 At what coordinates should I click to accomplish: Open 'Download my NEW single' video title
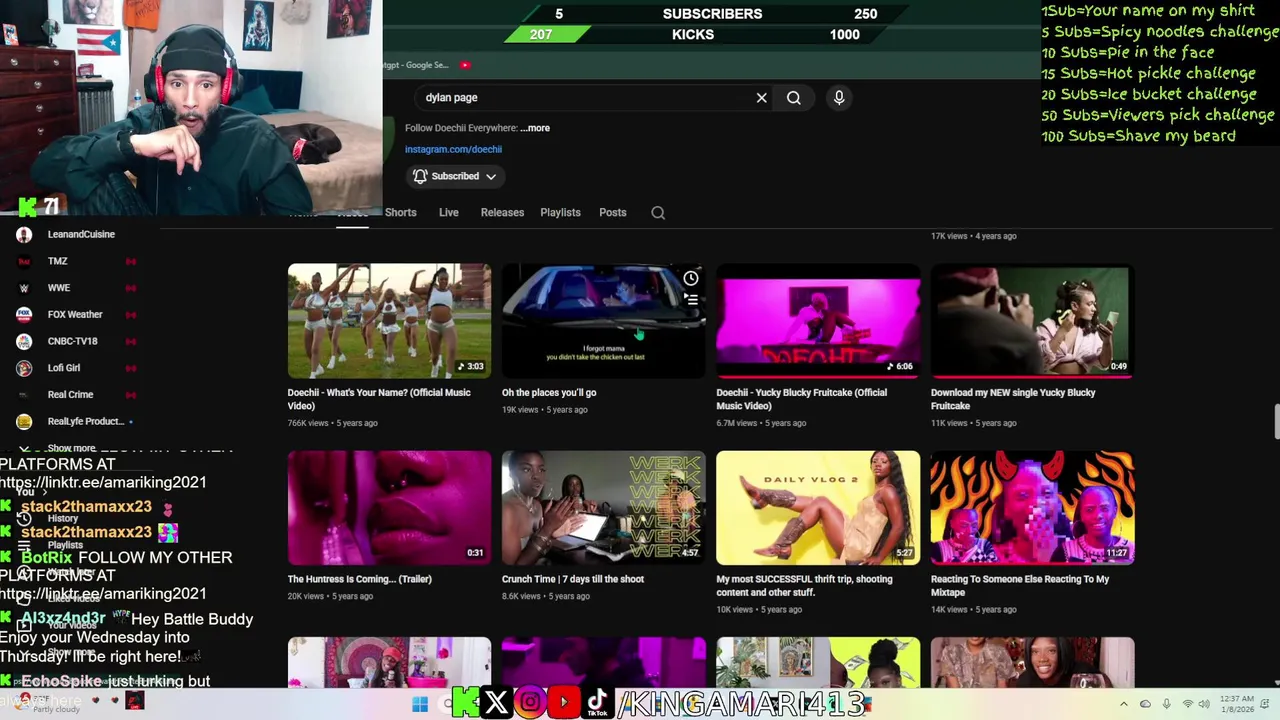point(1013,399)
